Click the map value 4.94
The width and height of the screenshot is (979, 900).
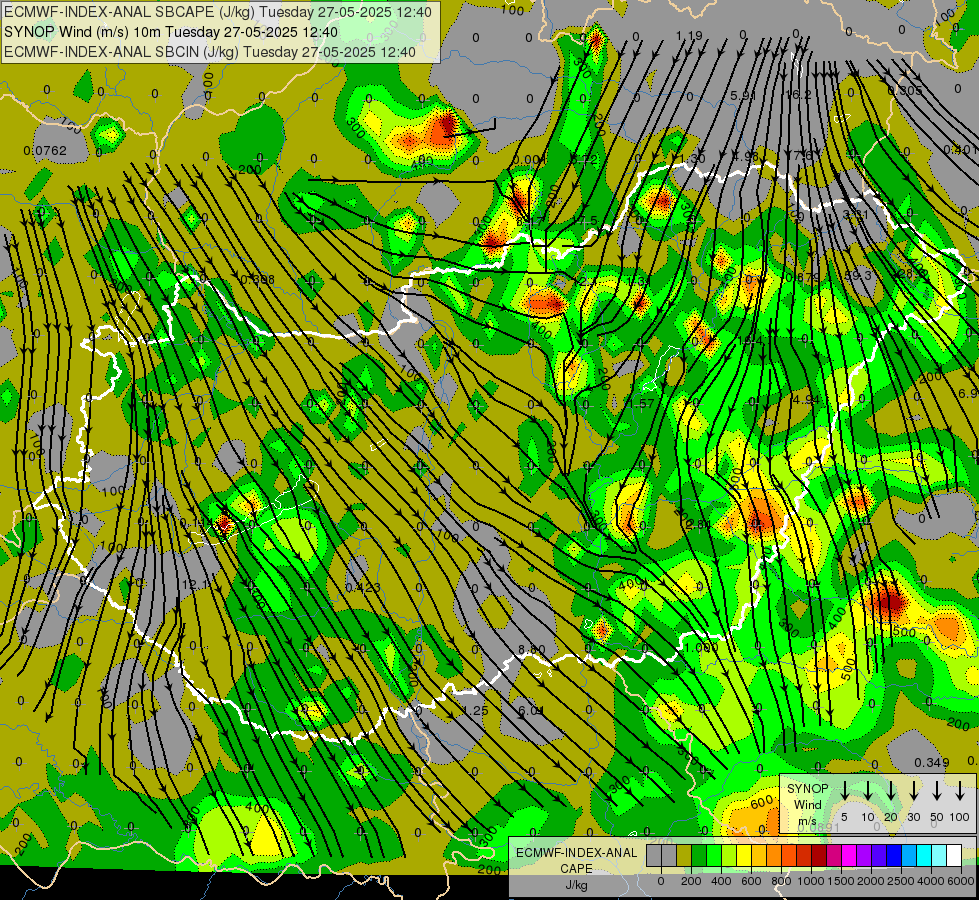click(805, 399)
